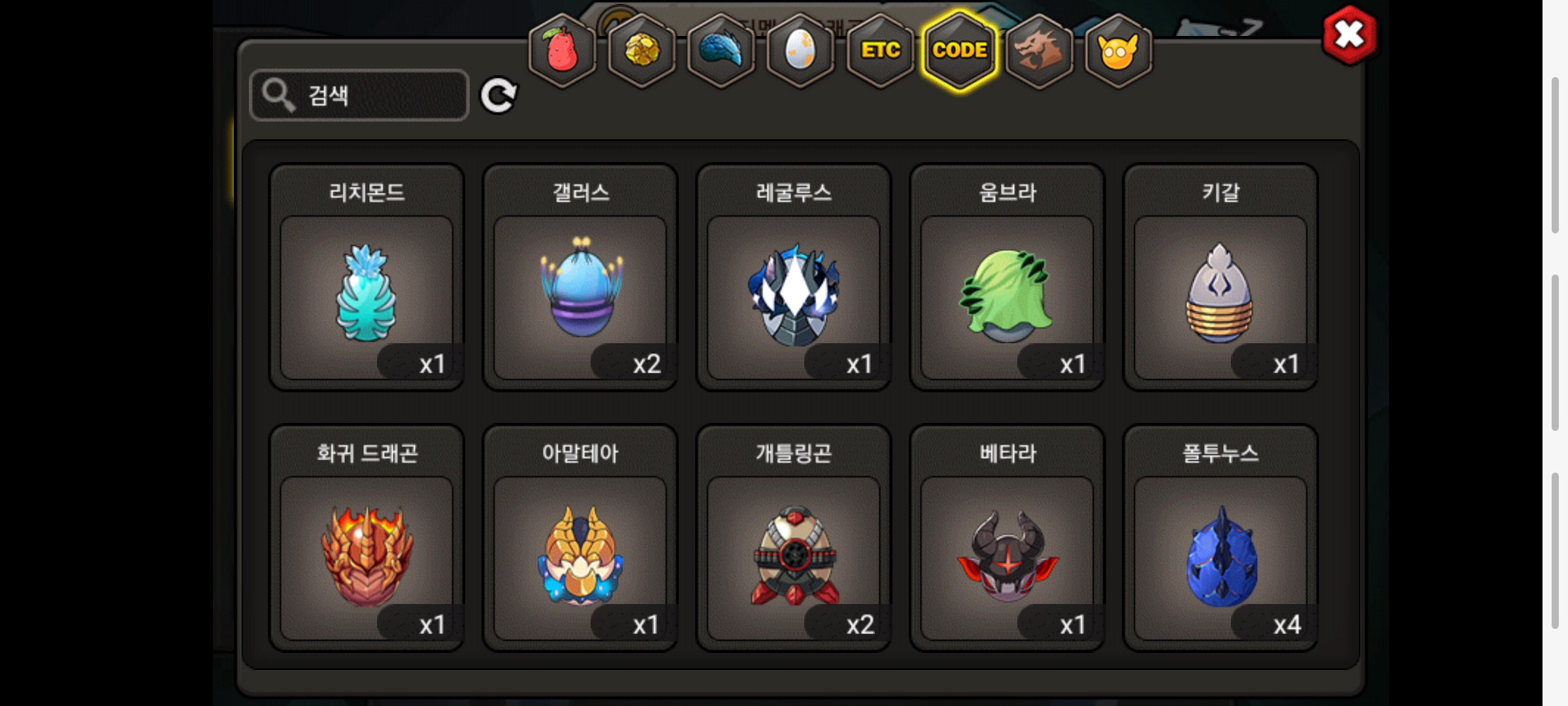The image size is (1568, 706).
Task: Pick the 레굴루스 egg item
Action: coord(794,277)
